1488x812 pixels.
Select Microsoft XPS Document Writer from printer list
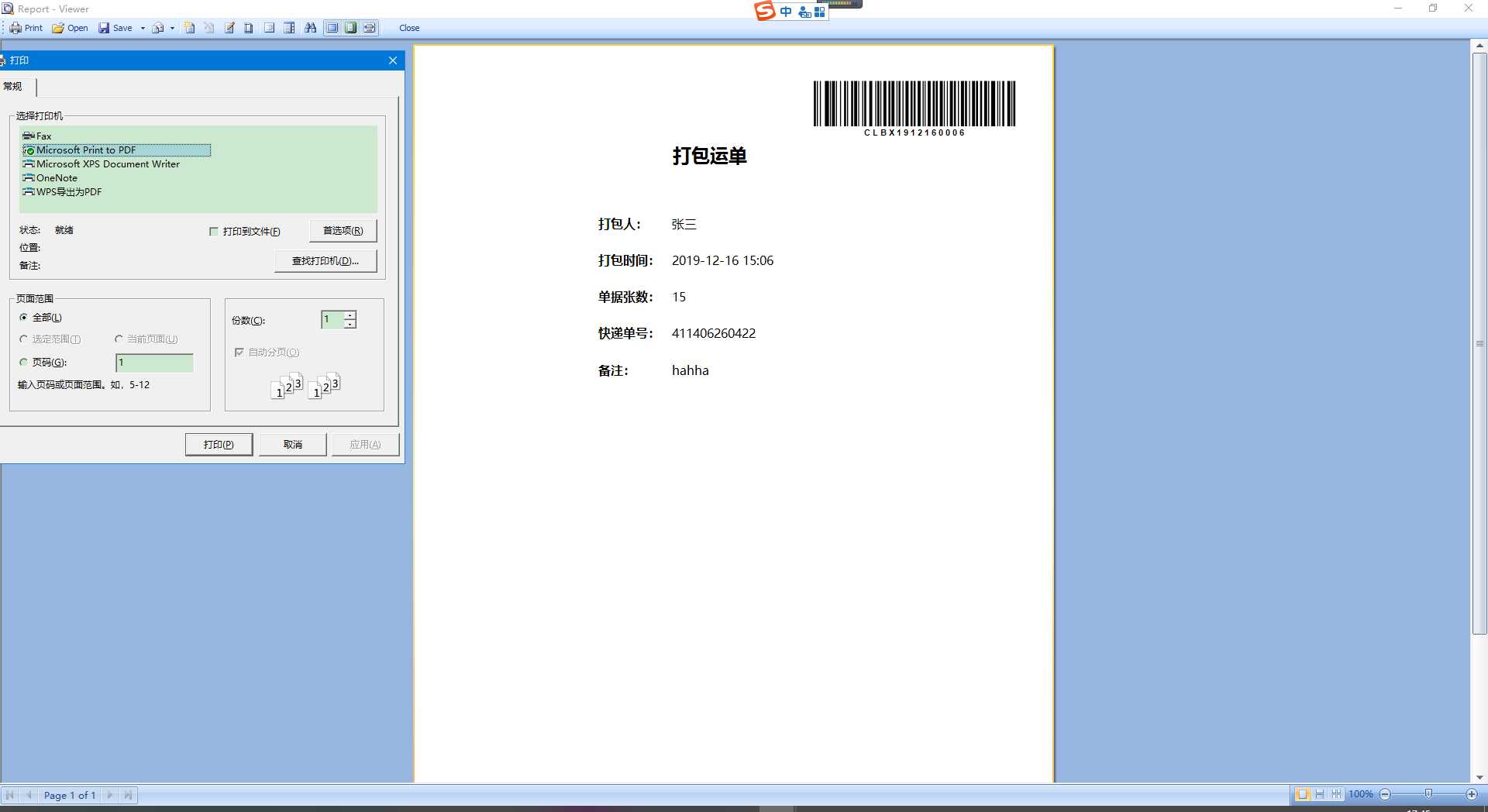108,163
